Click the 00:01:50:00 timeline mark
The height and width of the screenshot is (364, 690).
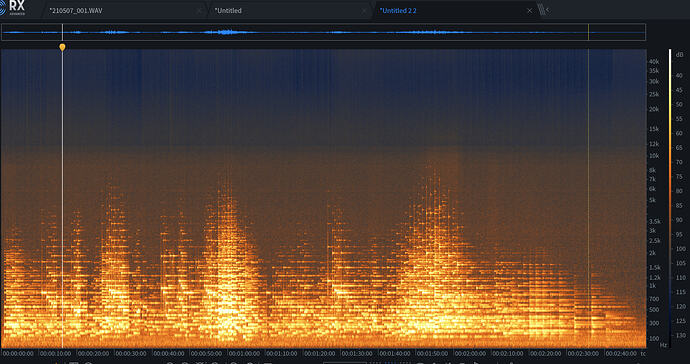point(433,353)
